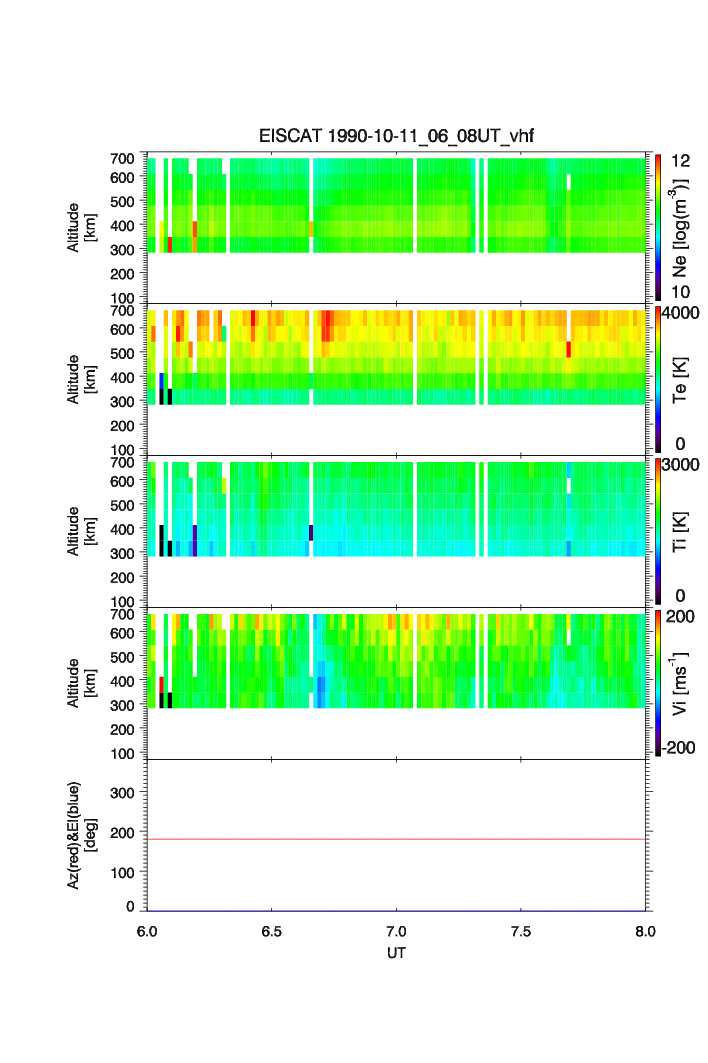
Task: Click the 6.0 tick label on UT axis
Action: pos(147,931)
